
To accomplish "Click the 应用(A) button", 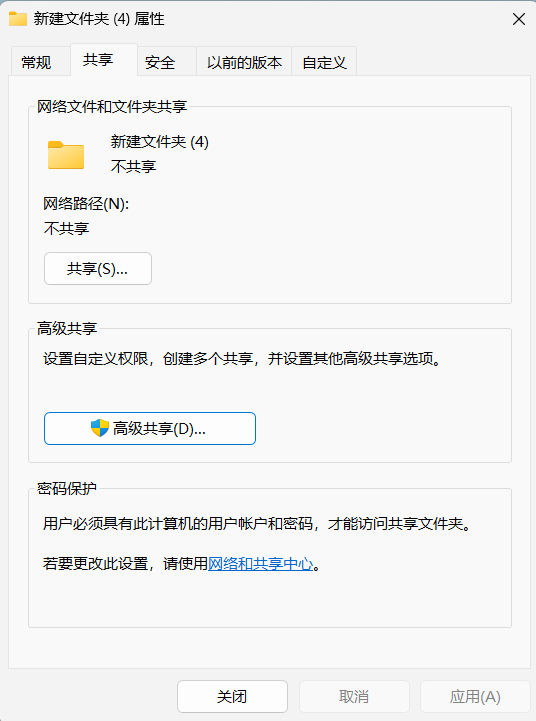I will 475,697.
